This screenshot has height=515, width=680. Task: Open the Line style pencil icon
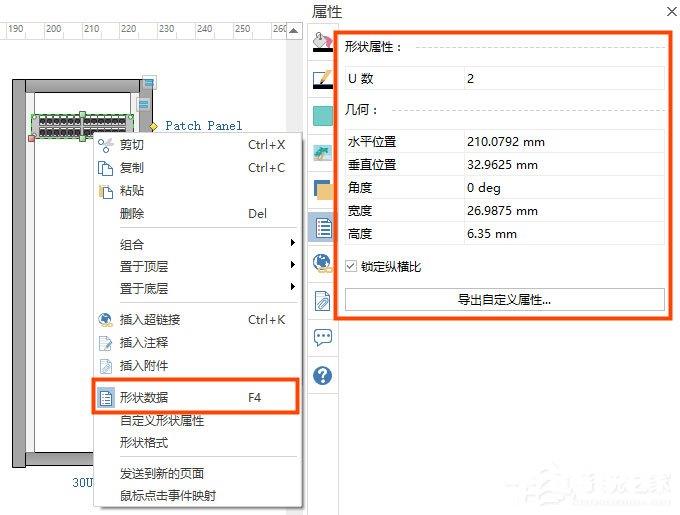click(322, 79)
